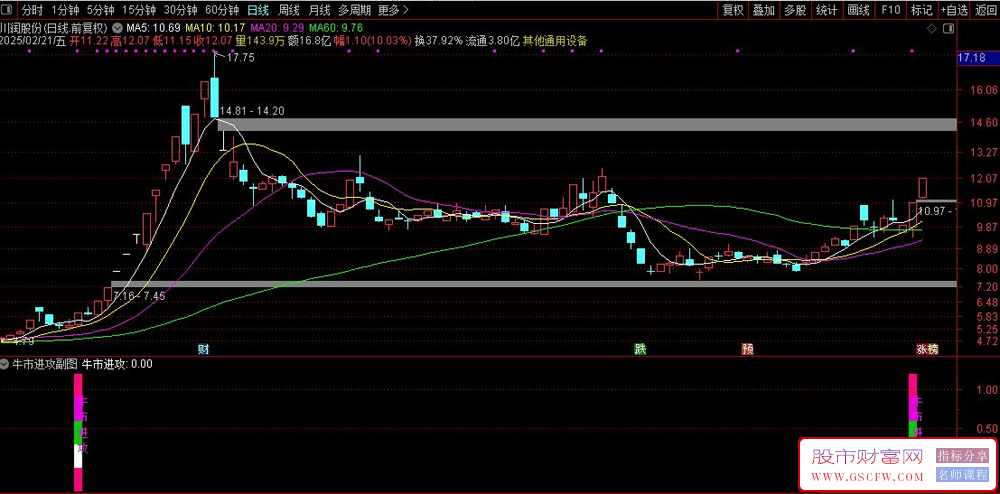Click the MA60: 9.76 indicator label
Image resolution: width=1000 pixels, height=494 pixels.
coord(336,28)
